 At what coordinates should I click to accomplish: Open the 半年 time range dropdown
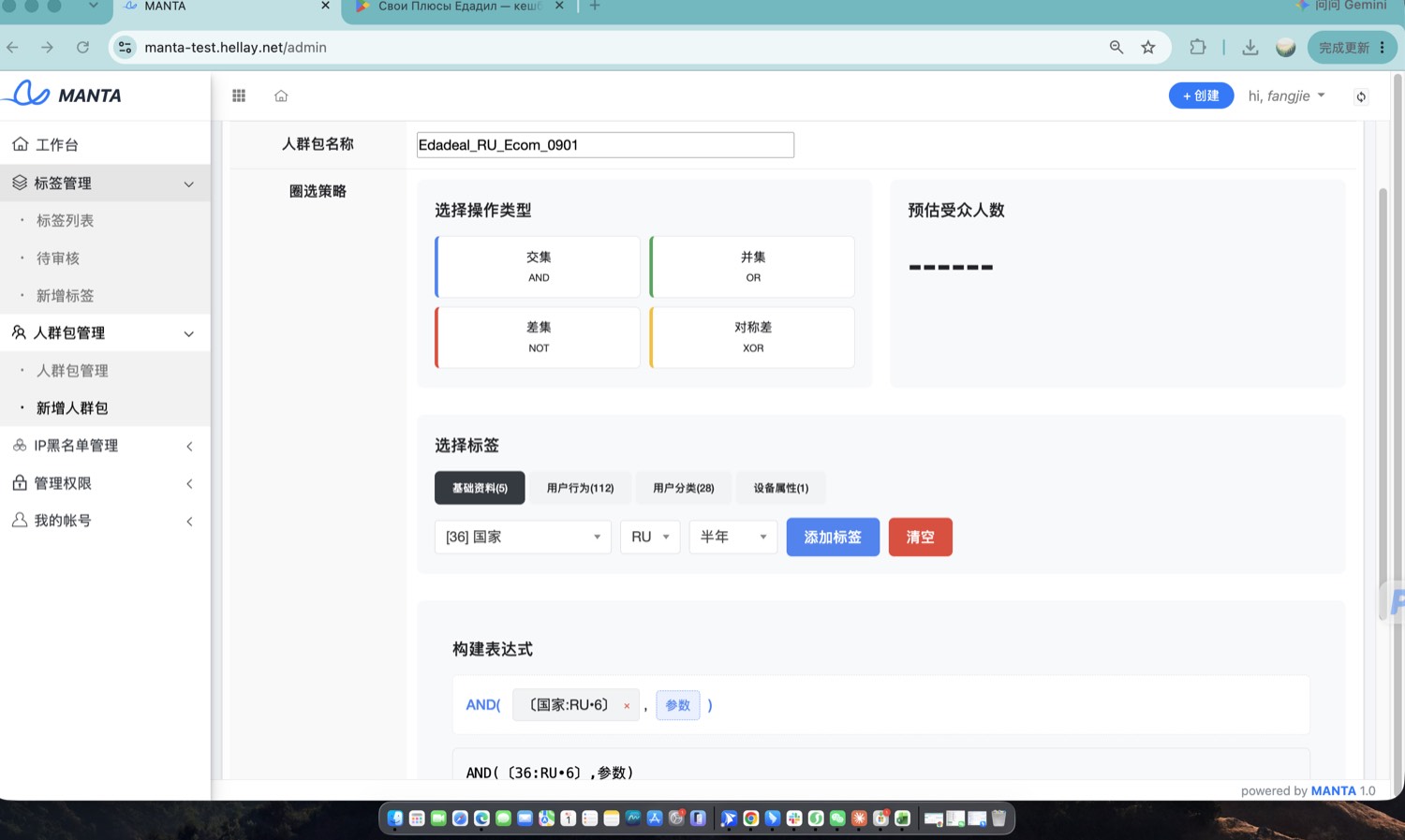733,537
